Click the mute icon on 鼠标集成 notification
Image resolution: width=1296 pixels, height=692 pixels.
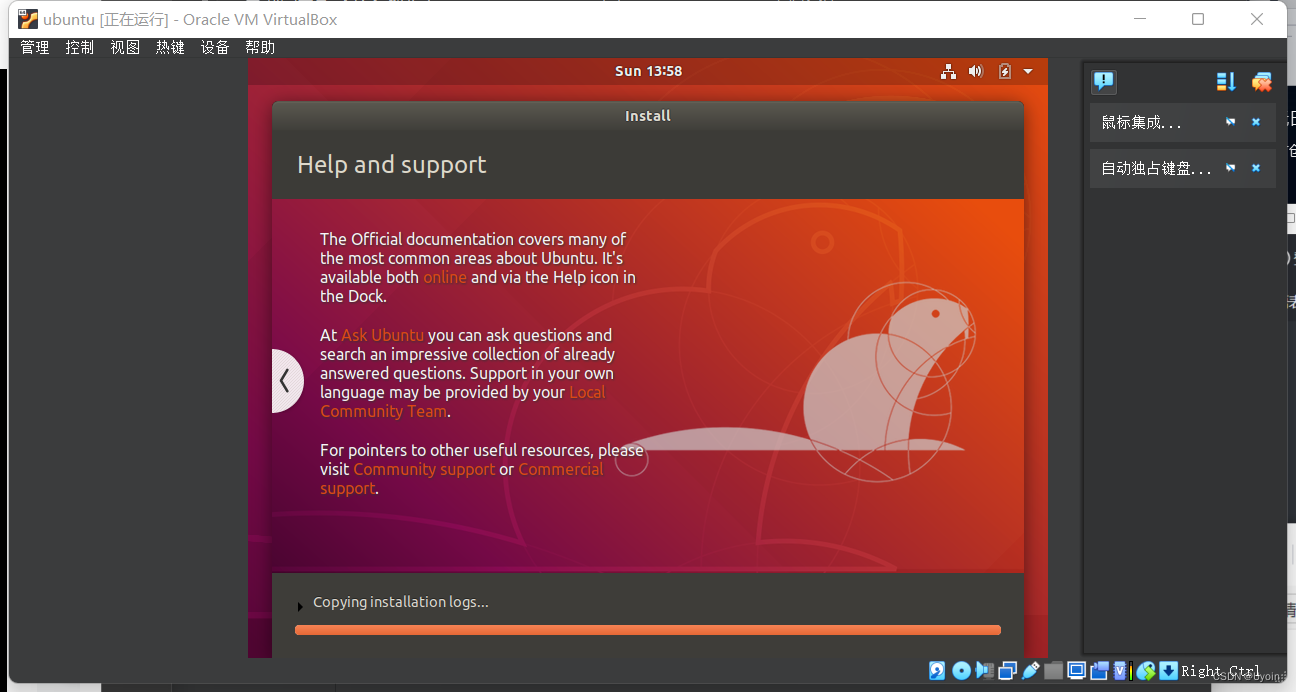tap(1231, 122)
